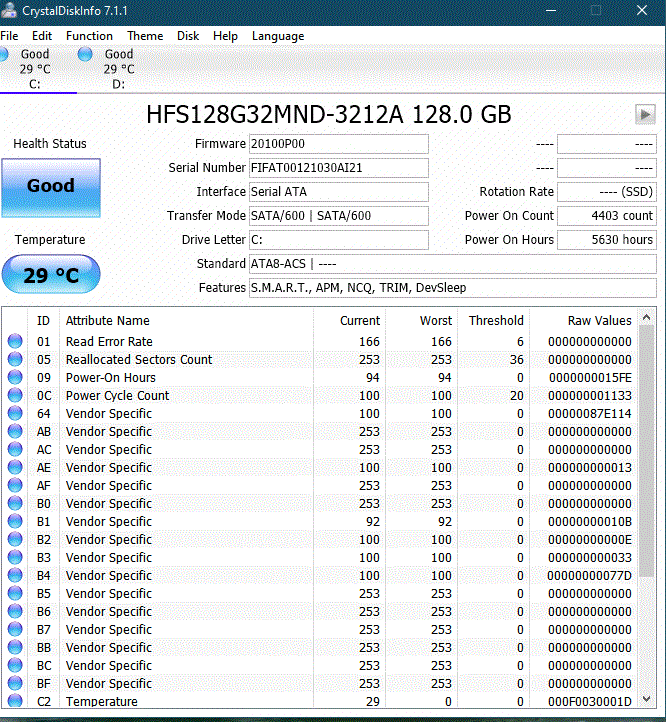
Task: Open the Function menu
Action: [89, 36]
